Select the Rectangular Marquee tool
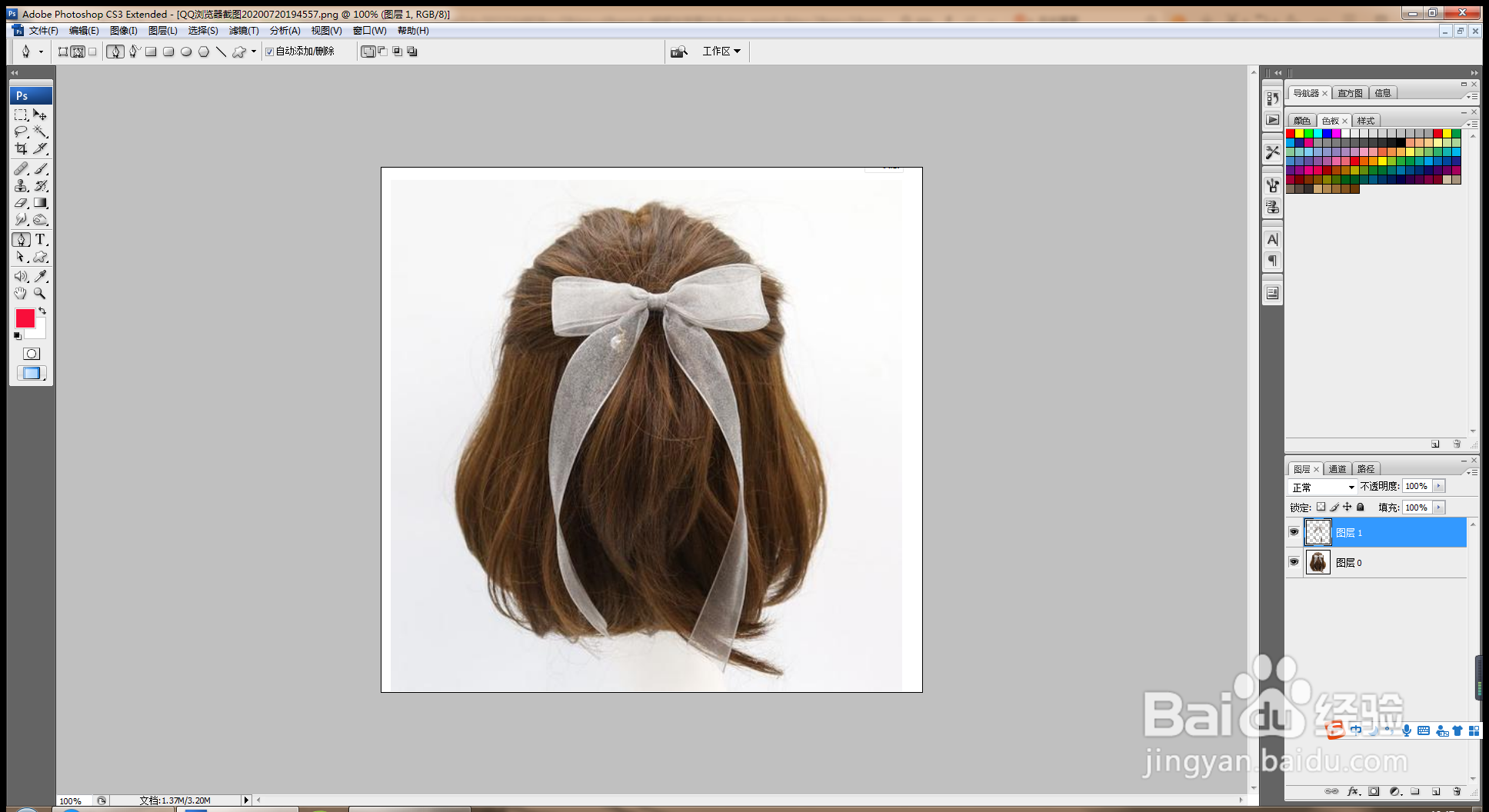The image size is (1489, 812). tap(22, 115)
